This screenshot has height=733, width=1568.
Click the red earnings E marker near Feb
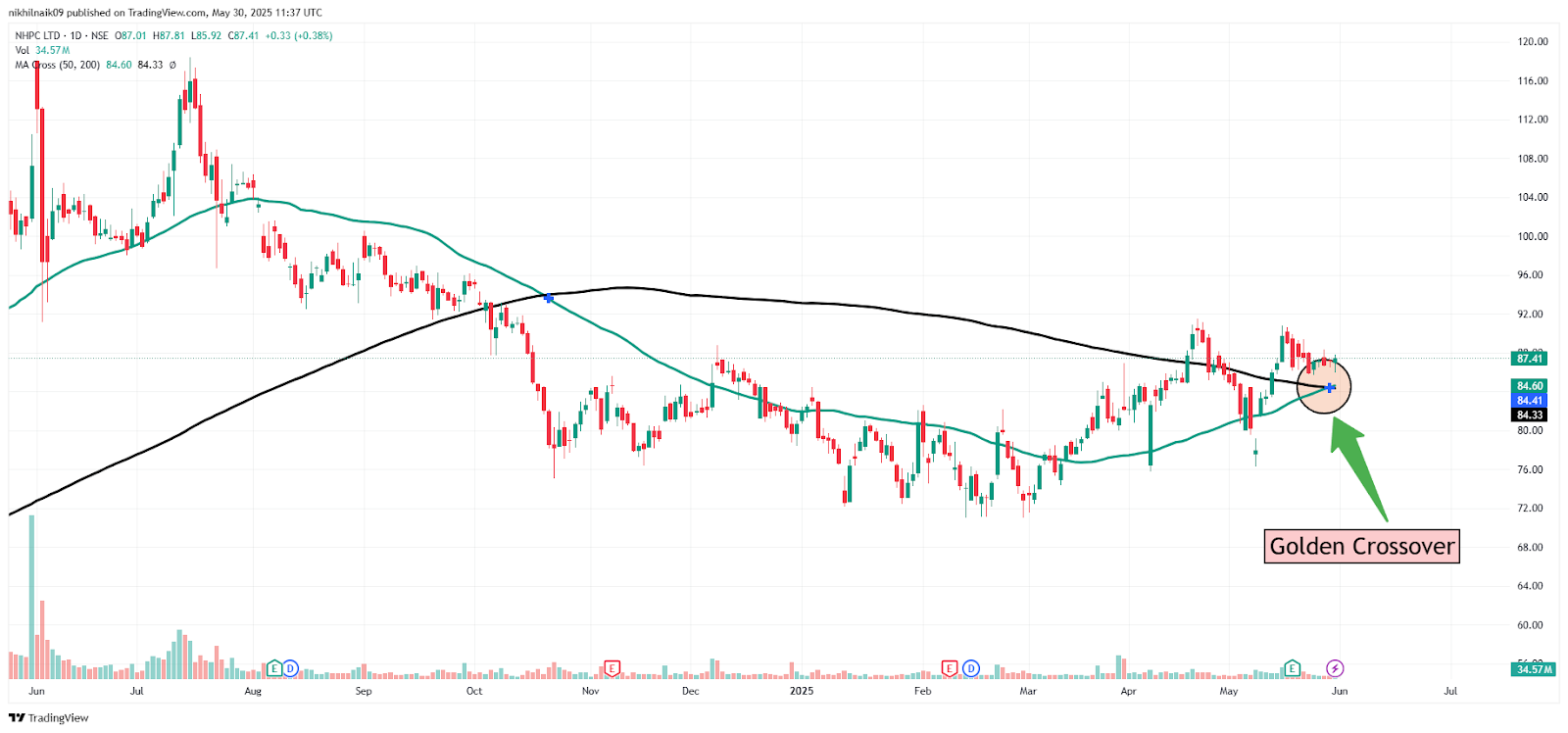(949, 668)
